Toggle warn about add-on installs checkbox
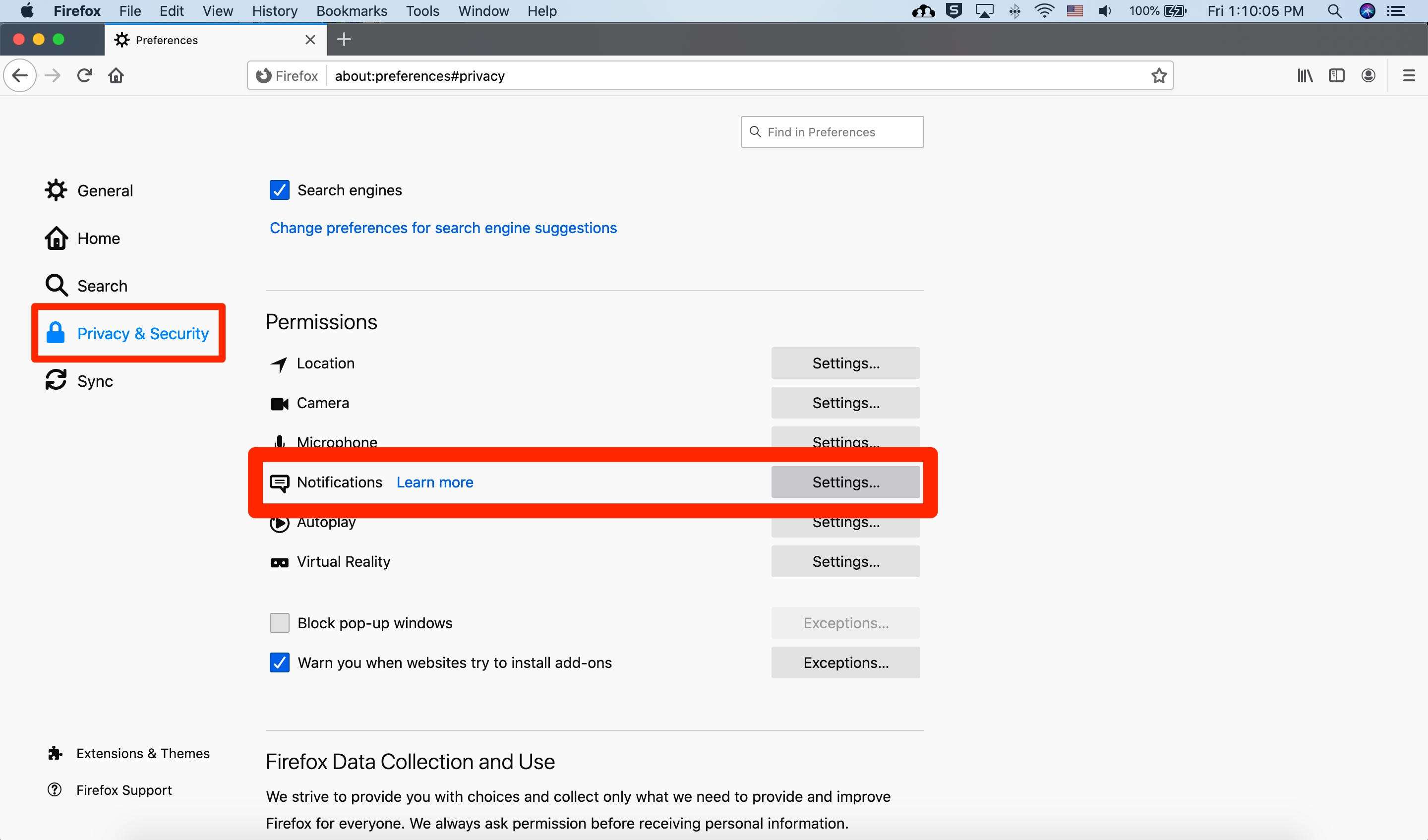This screenshot has height=840, width=1428. [x=279, y=662]
